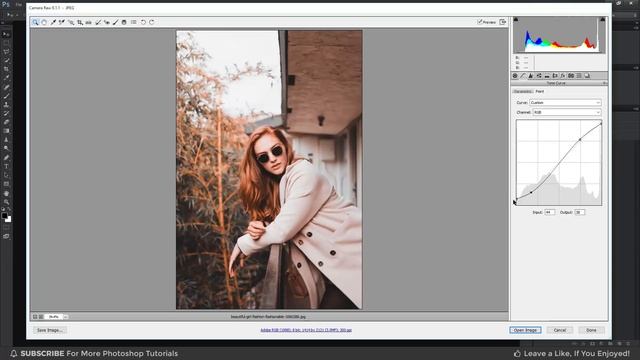Click zoom in plus button below preview
This screenshot has height=360, width=640.
pyautogui.click(x=41, y=317)
